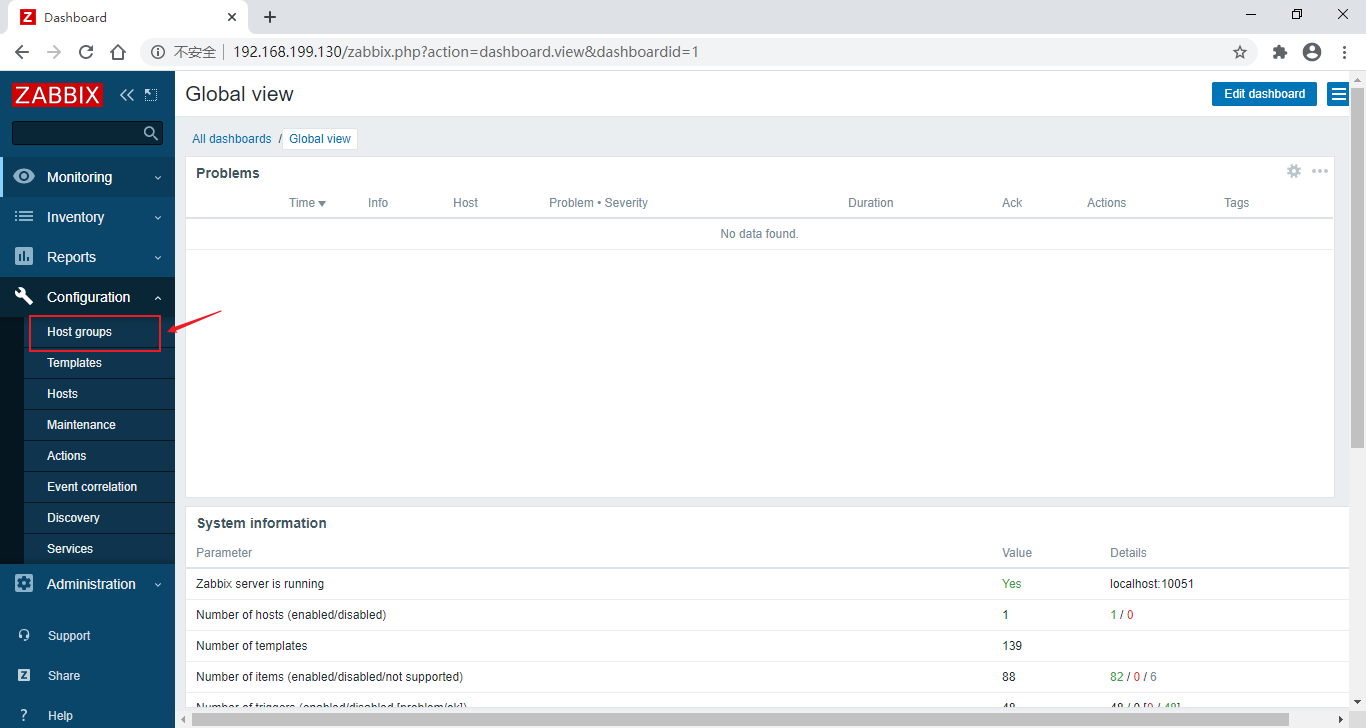Click 'Tags' column header

click(1237, 202)
